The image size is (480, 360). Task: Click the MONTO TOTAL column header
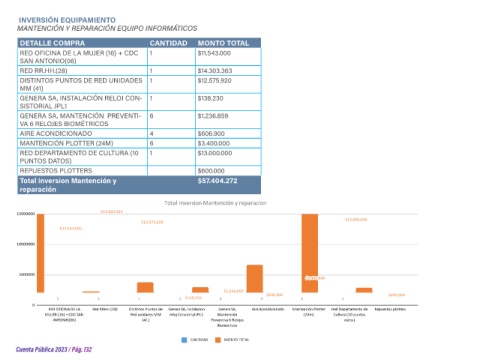(223, 43)
